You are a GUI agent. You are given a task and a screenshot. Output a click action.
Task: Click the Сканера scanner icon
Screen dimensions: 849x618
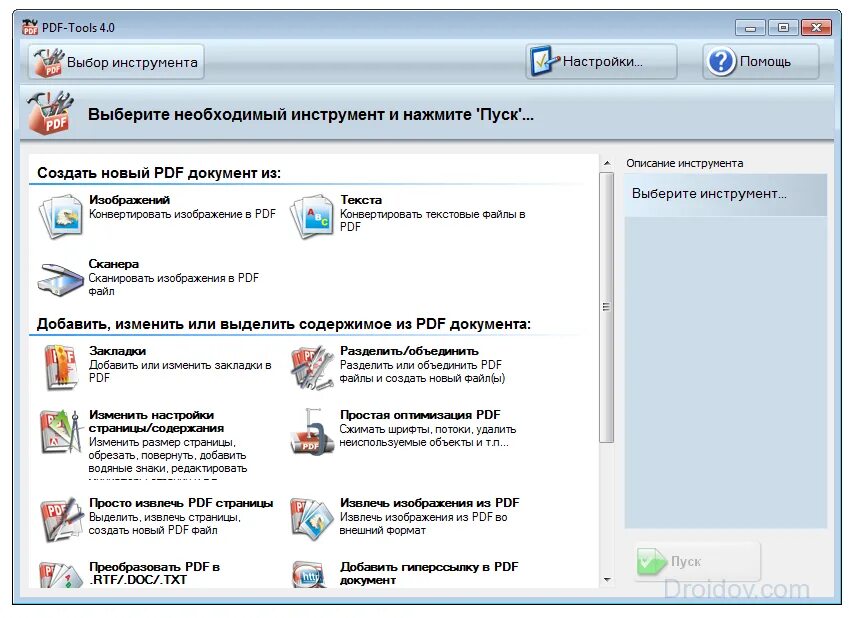tap(60, 279)
